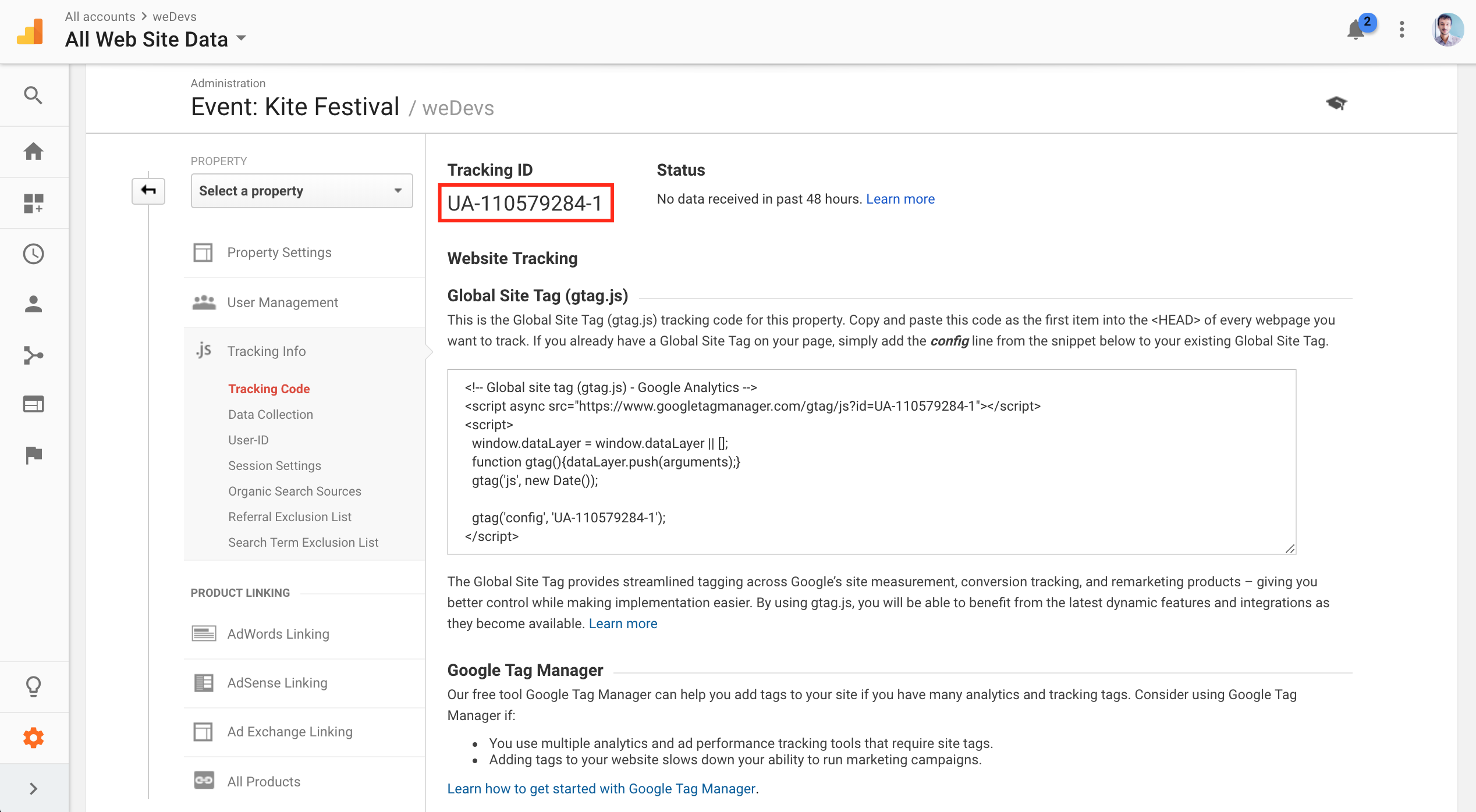
Task: Open the three-dot overflow menu
Action: (x=1402, y=29)
